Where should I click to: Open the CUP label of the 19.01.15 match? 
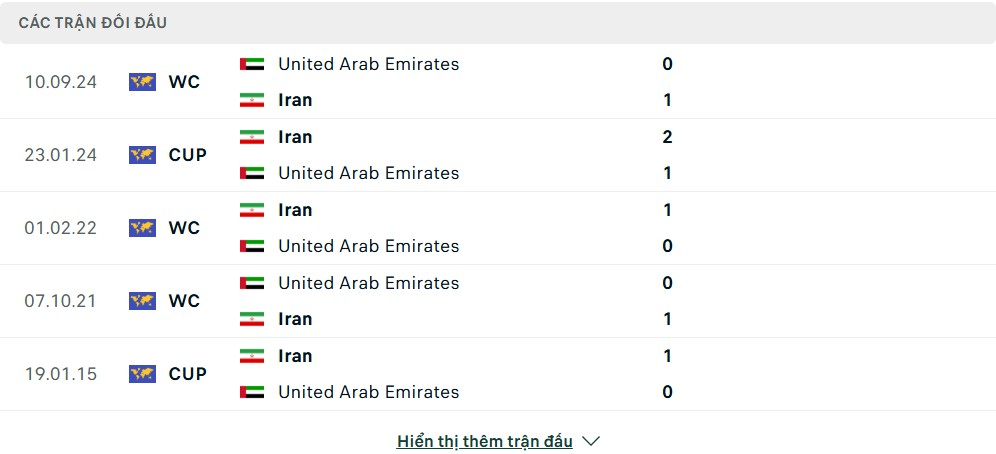tap(187, 374)
